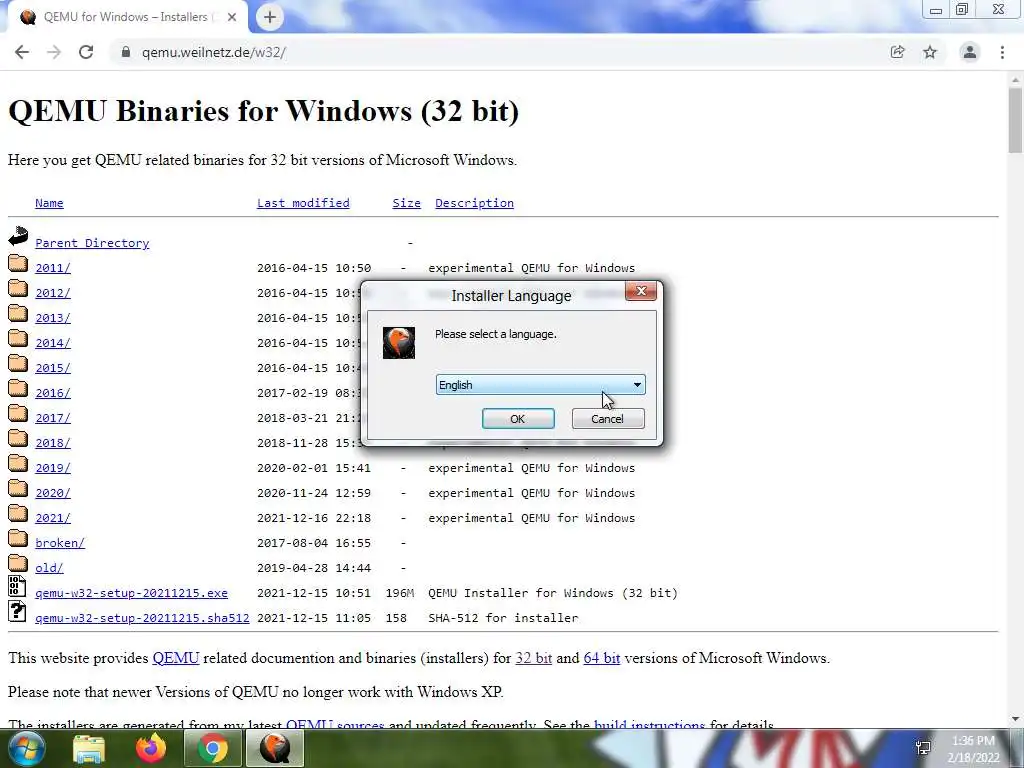Viewport: 1024px width, 768px height.
Task: Confirm language with the OK button
Action: 518,419
